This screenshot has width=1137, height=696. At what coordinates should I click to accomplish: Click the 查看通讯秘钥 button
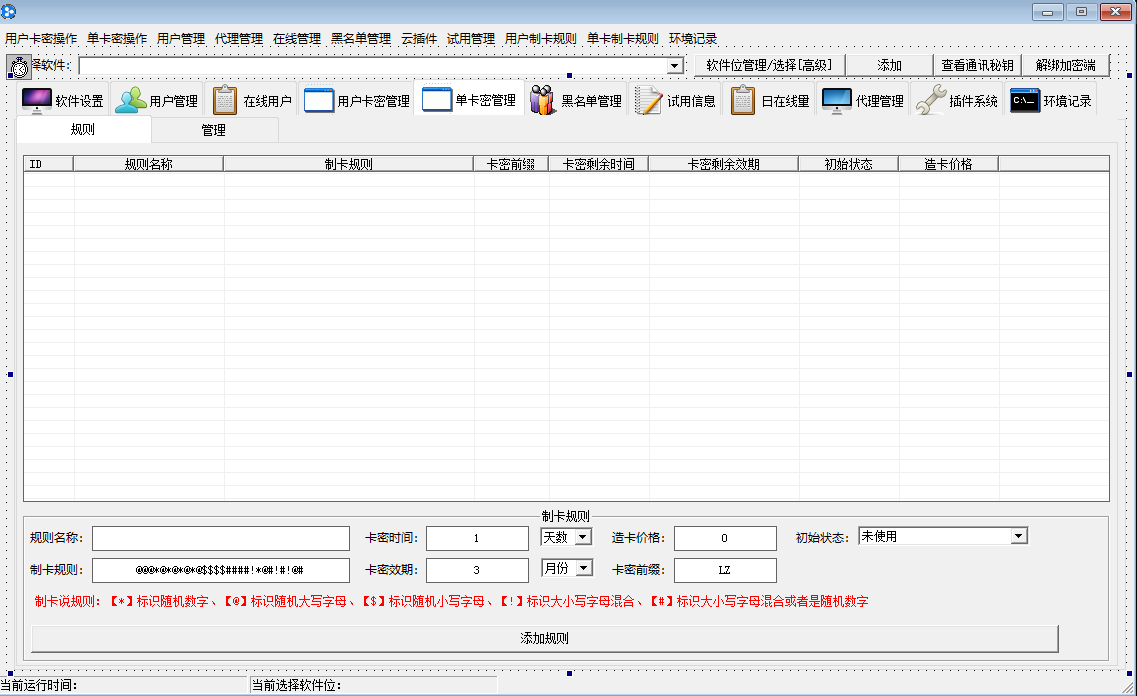[977, 65]
